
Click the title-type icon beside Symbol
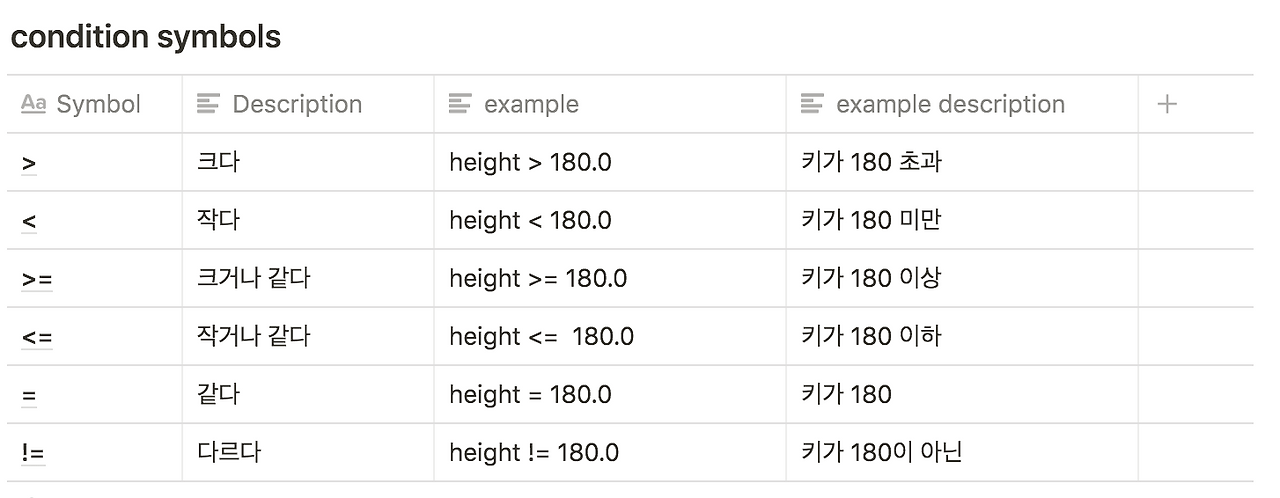click(x=33, y=104)
